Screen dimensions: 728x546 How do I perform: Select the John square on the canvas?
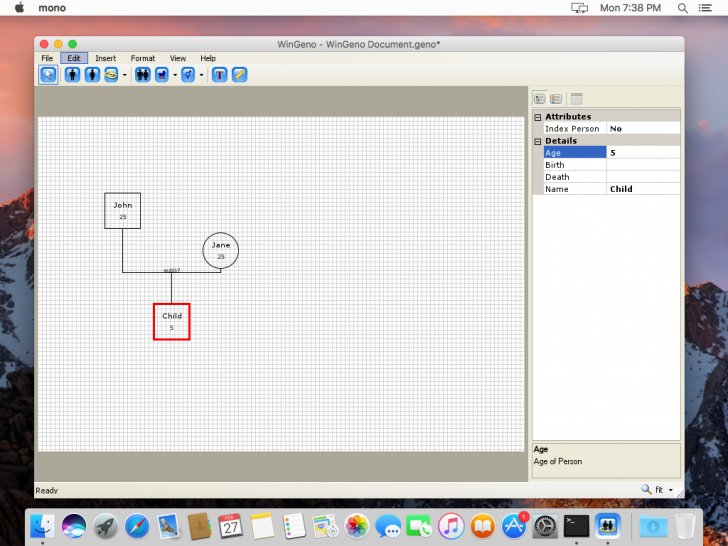pyautogui.click(x=123, y=211)
